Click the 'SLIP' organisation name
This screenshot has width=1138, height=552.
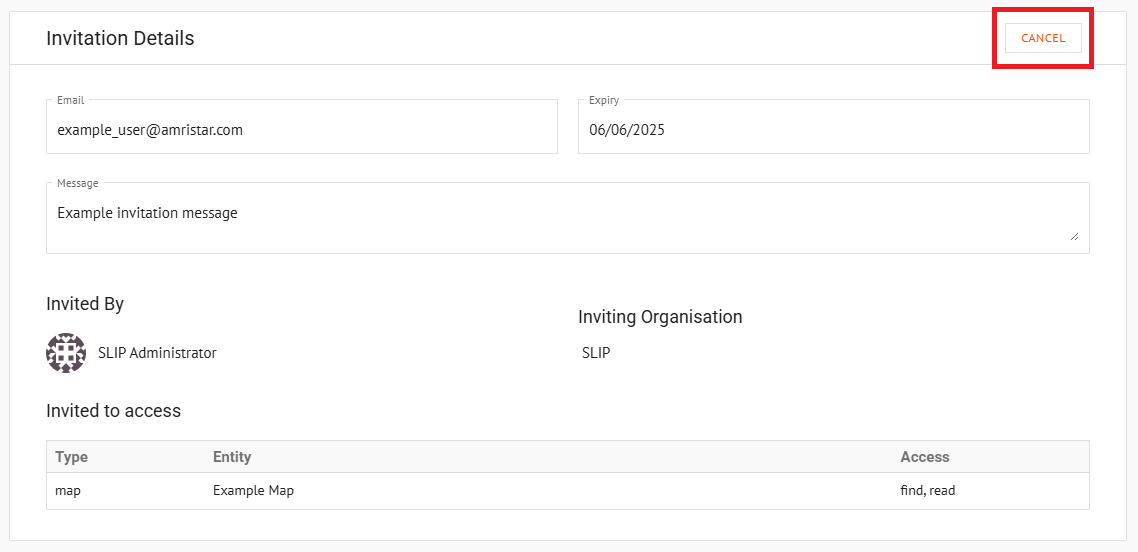tap(596, 353)
